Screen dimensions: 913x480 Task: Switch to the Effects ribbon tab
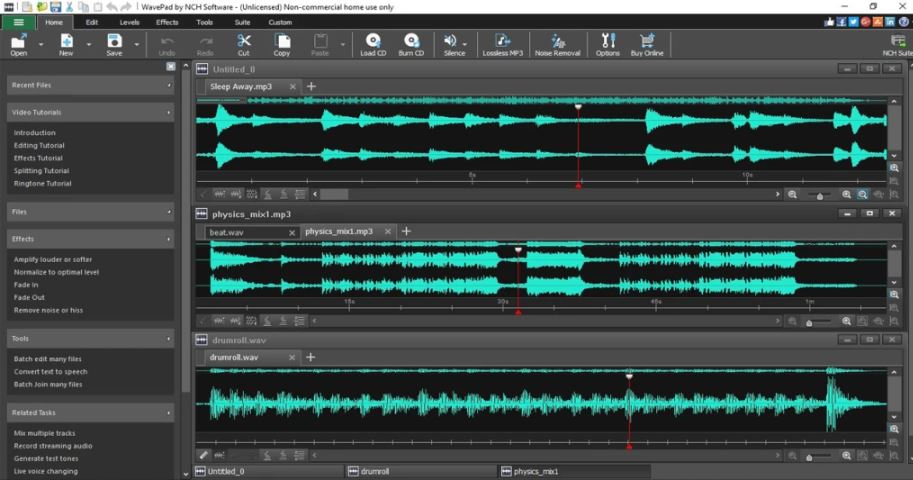tap(167, 22)
